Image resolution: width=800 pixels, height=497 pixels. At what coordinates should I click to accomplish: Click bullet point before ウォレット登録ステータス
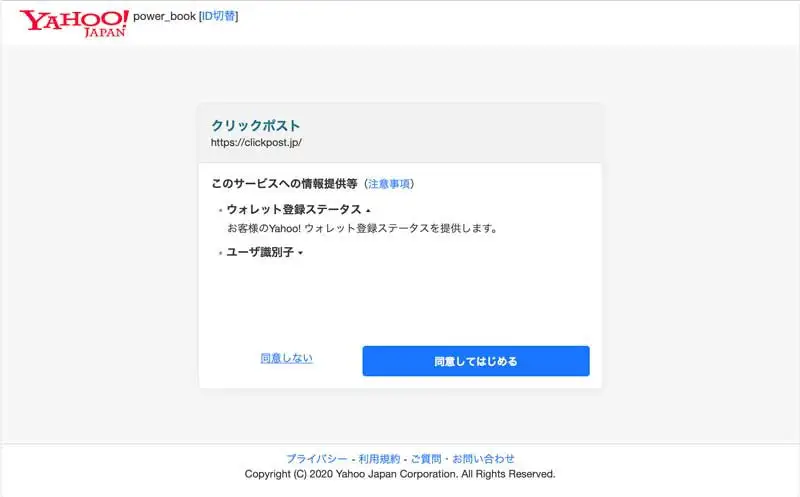[x=220, y=211]
